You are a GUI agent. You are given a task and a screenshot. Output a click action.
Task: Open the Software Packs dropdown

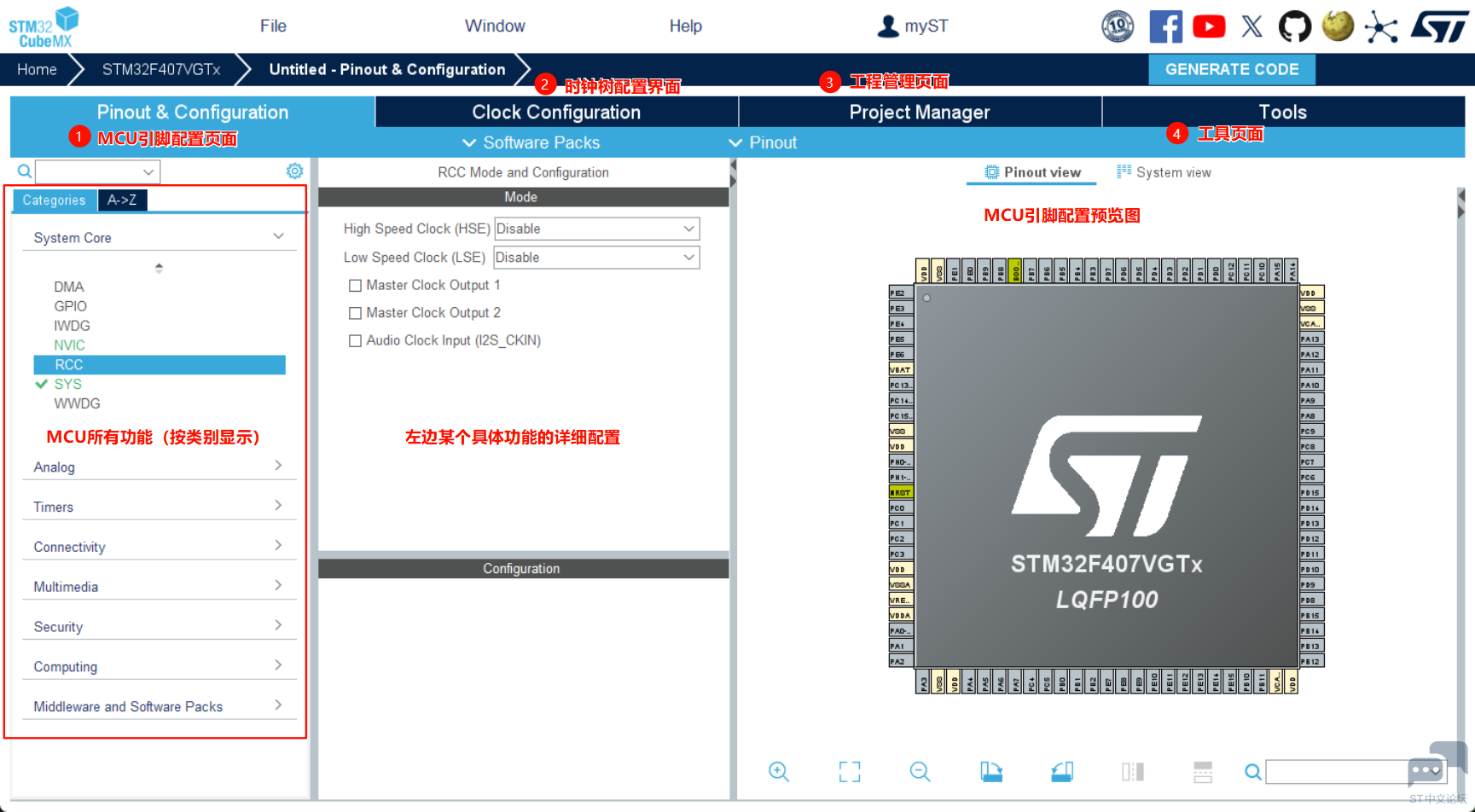coord(531,142)
